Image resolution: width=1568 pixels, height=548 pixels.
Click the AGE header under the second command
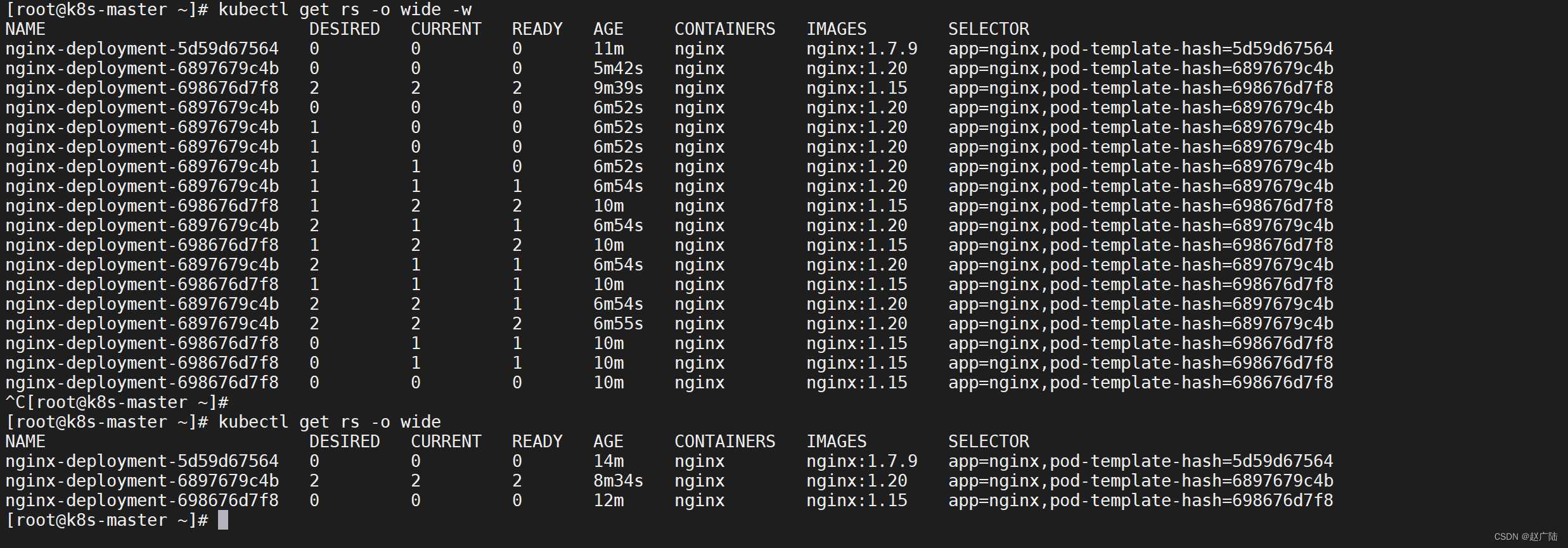(x=608, y=442)
